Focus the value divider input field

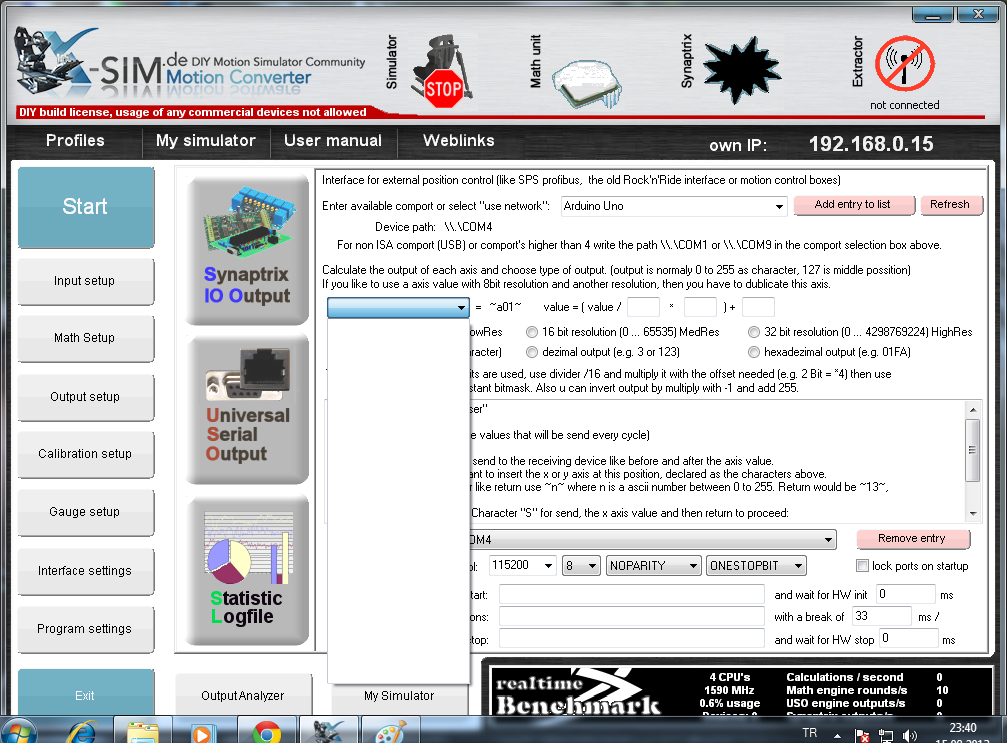click(x=644, y=307)
